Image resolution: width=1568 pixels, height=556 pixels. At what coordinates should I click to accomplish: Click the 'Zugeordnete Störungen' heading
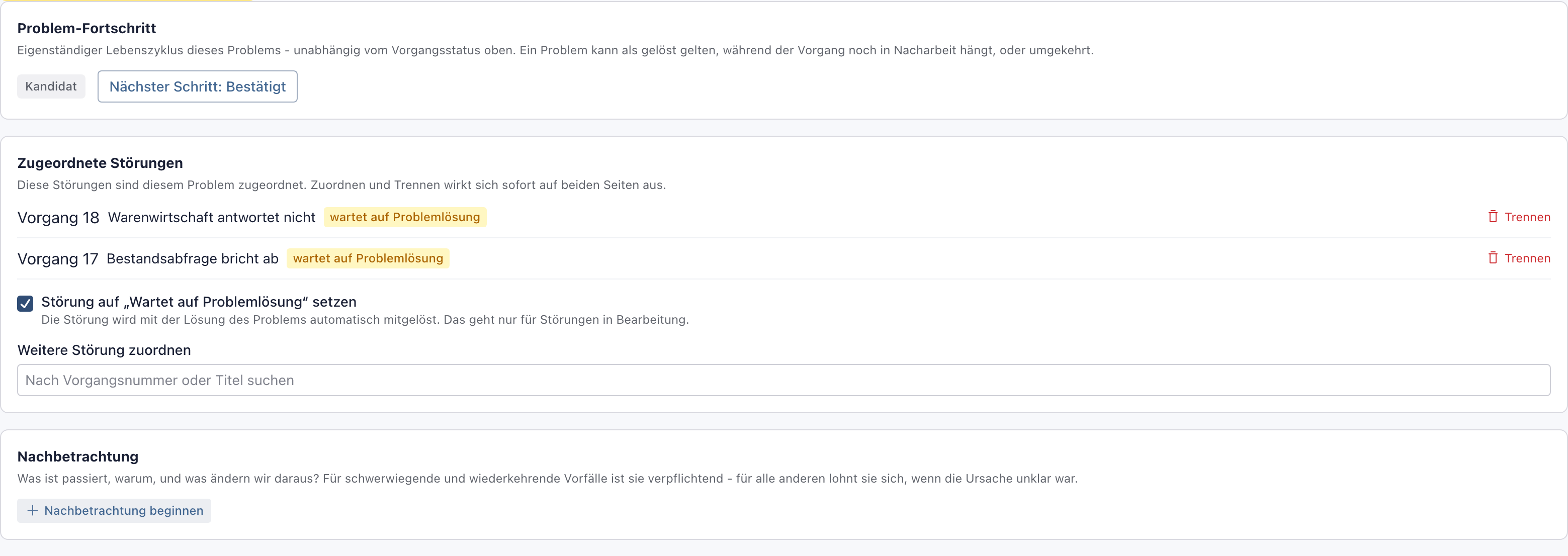tap(100, 163)
